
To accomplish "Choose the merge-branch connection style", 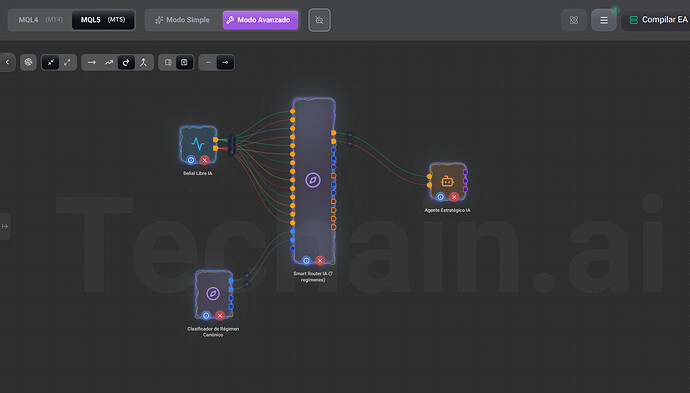I will click(143, 62).
